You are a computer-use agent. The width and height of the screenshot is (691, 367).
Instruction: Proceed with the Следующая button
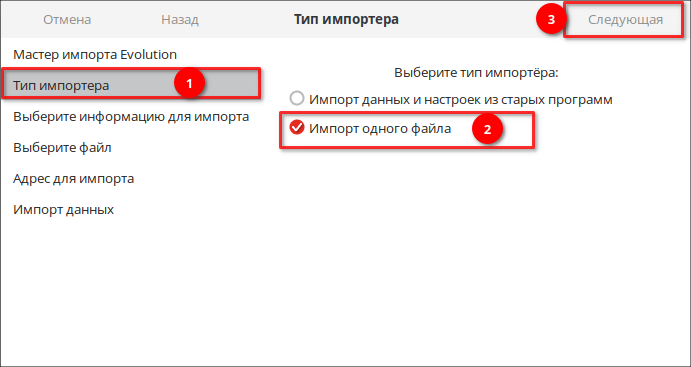coord(625,20)
